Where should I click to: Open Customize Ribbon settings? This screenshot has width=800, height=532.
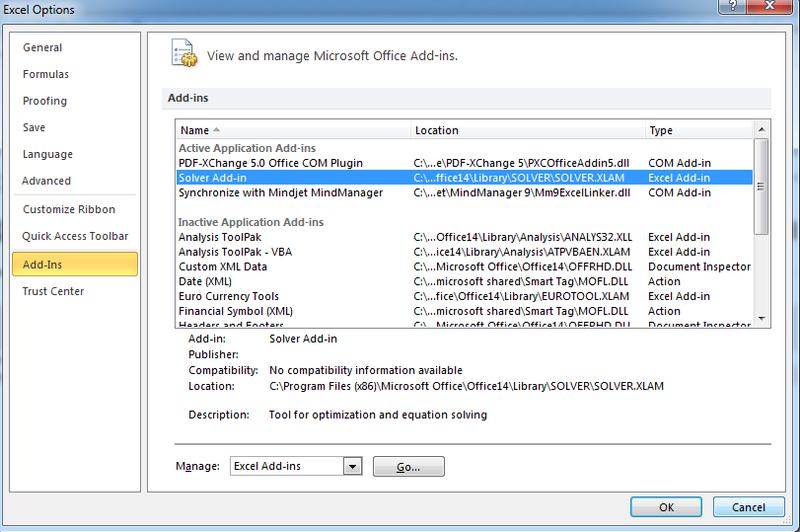coord(69,209)
